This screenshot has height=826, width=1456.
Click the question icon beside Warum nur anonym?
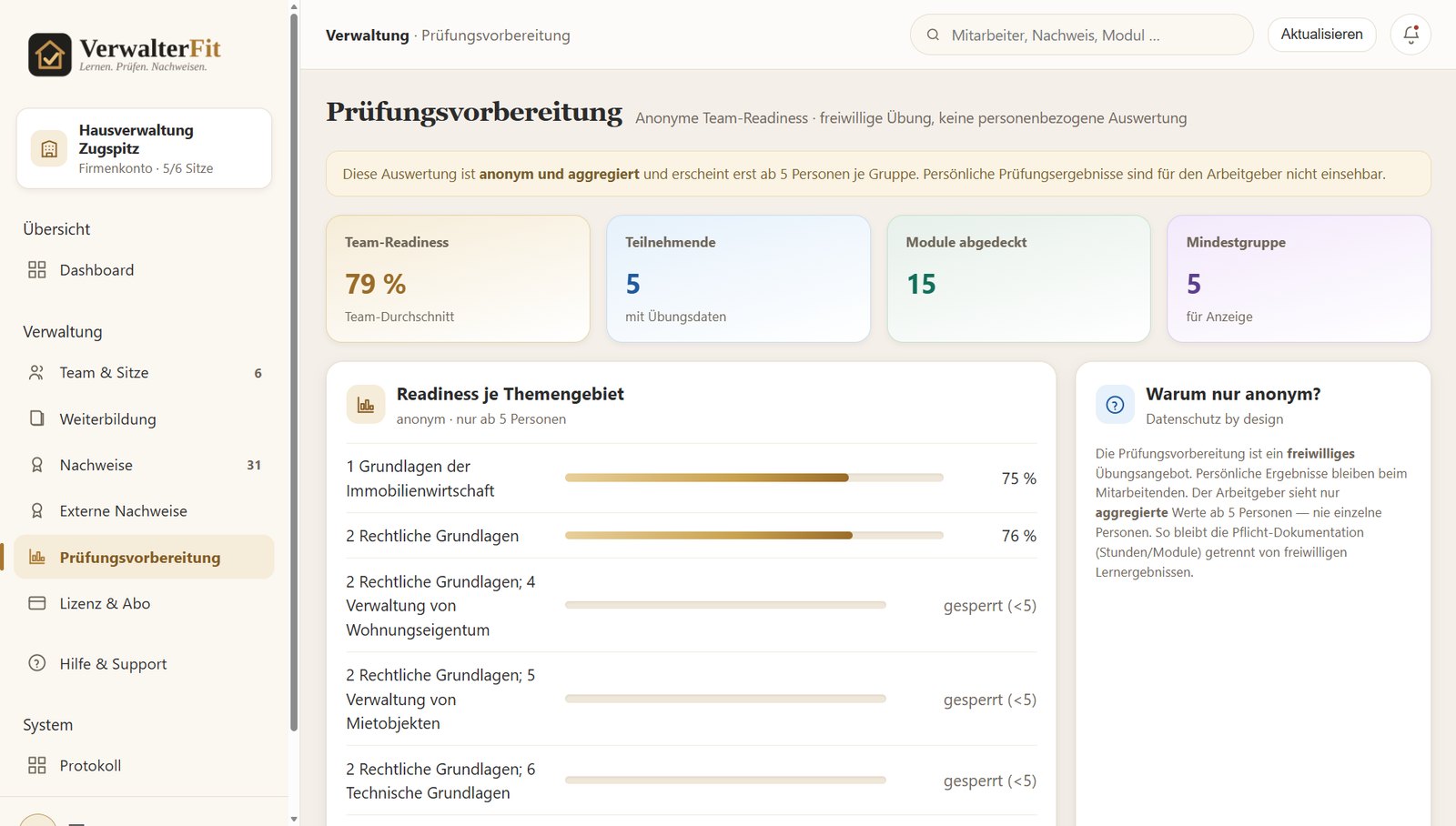coord(1115,405)
